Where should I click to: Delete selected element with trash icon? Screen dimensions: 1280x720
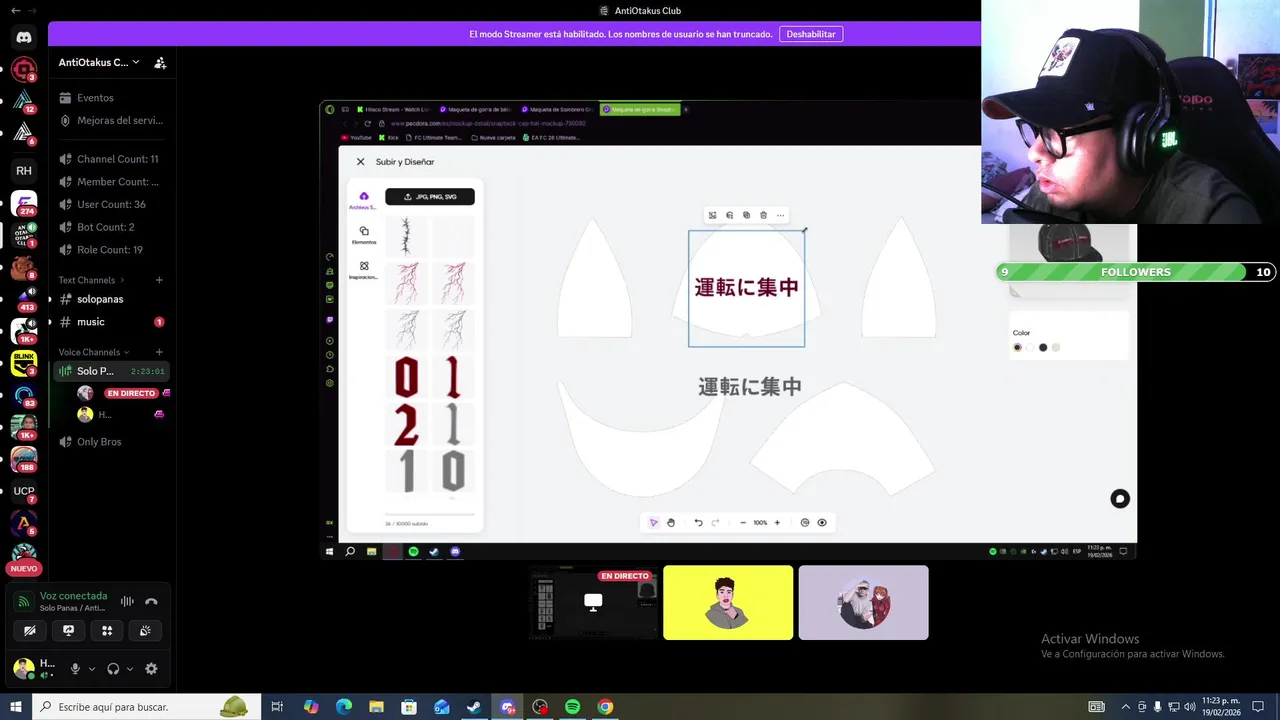point(763,215)
